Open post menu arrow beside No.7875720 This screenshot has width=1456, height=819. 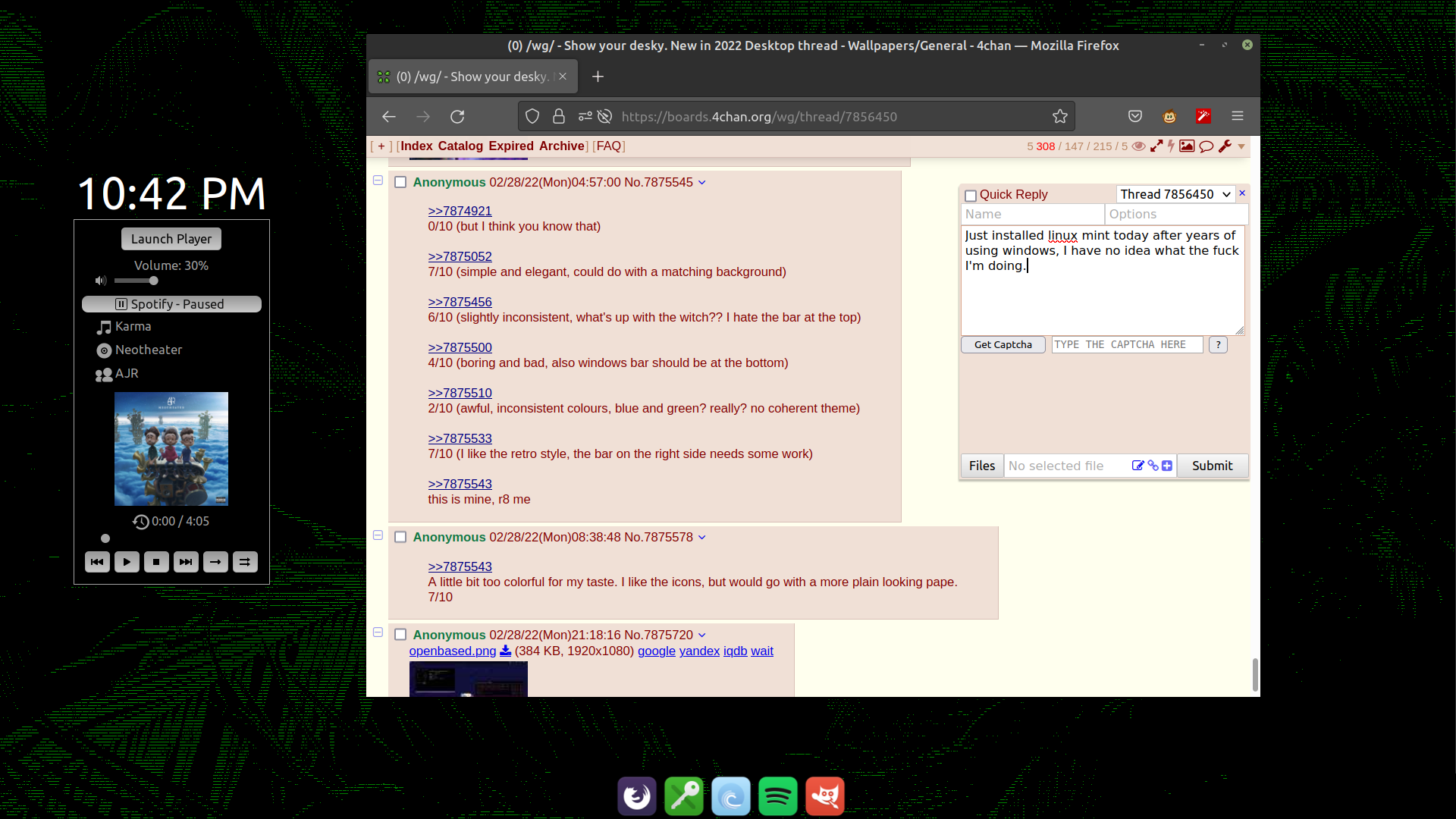701,635
